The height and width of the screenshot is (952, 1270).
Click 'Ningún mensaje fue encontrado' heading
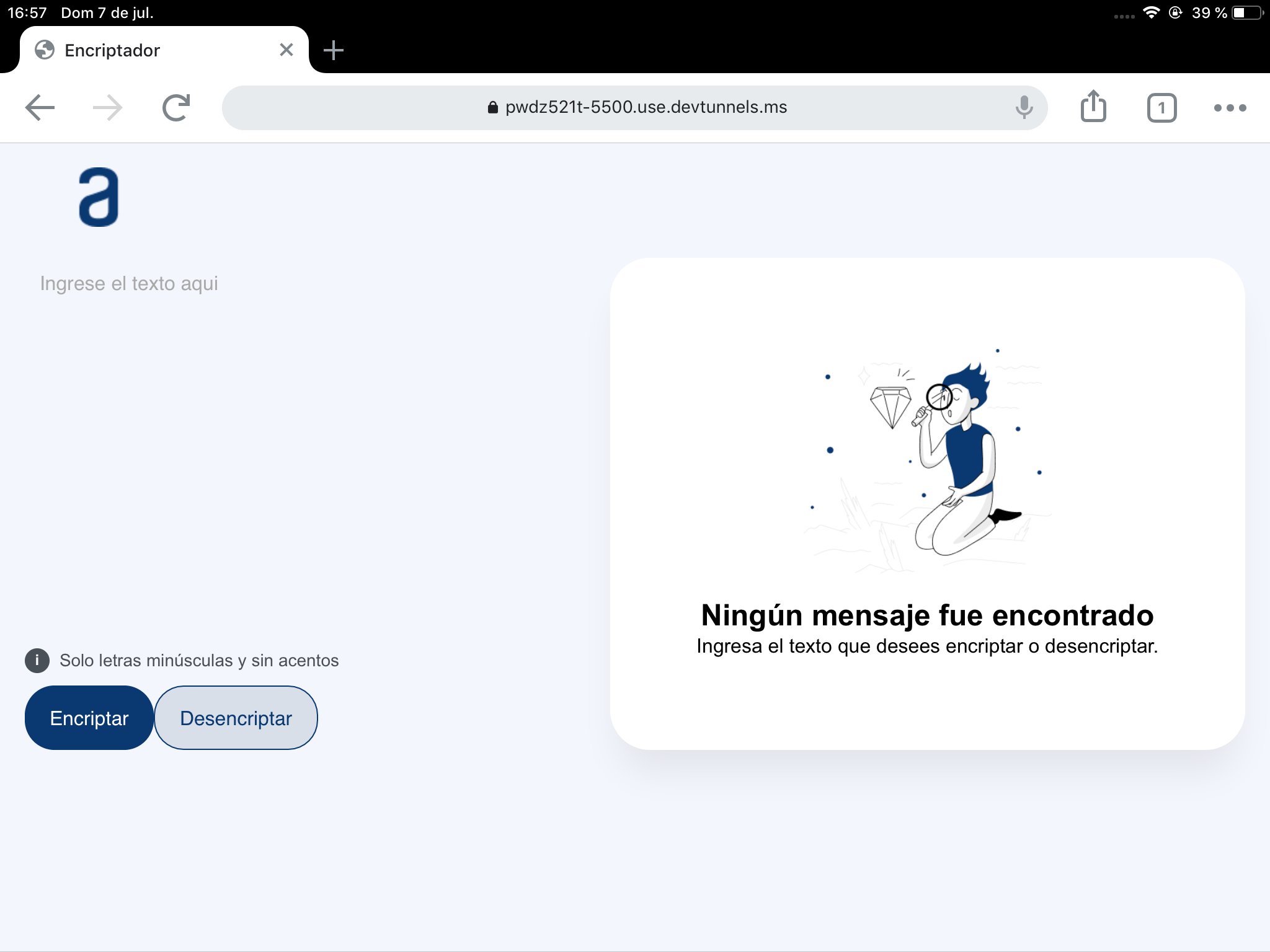click(x=927, y=615)
